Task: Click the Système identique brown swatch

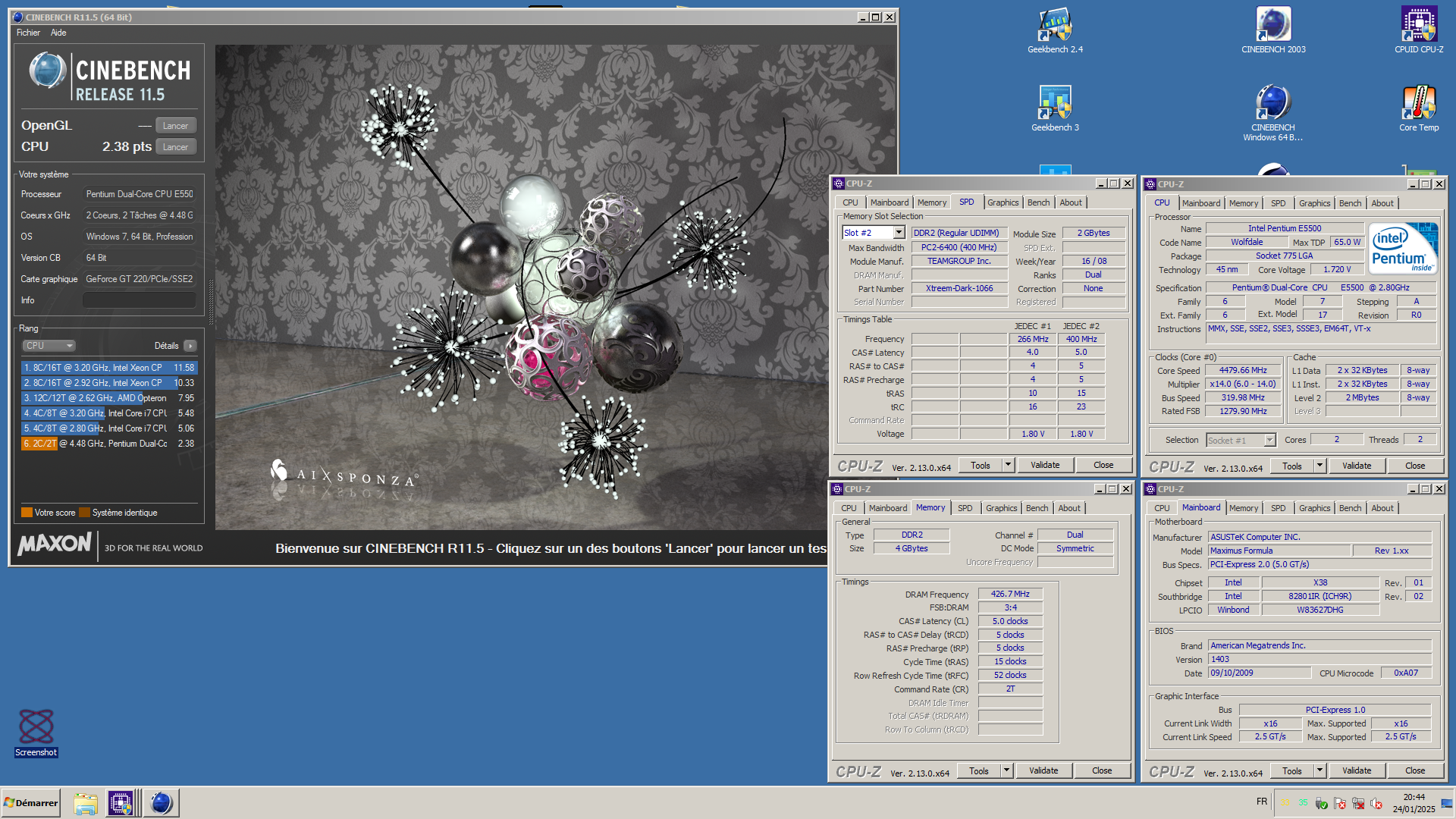Action: [84, 513]
